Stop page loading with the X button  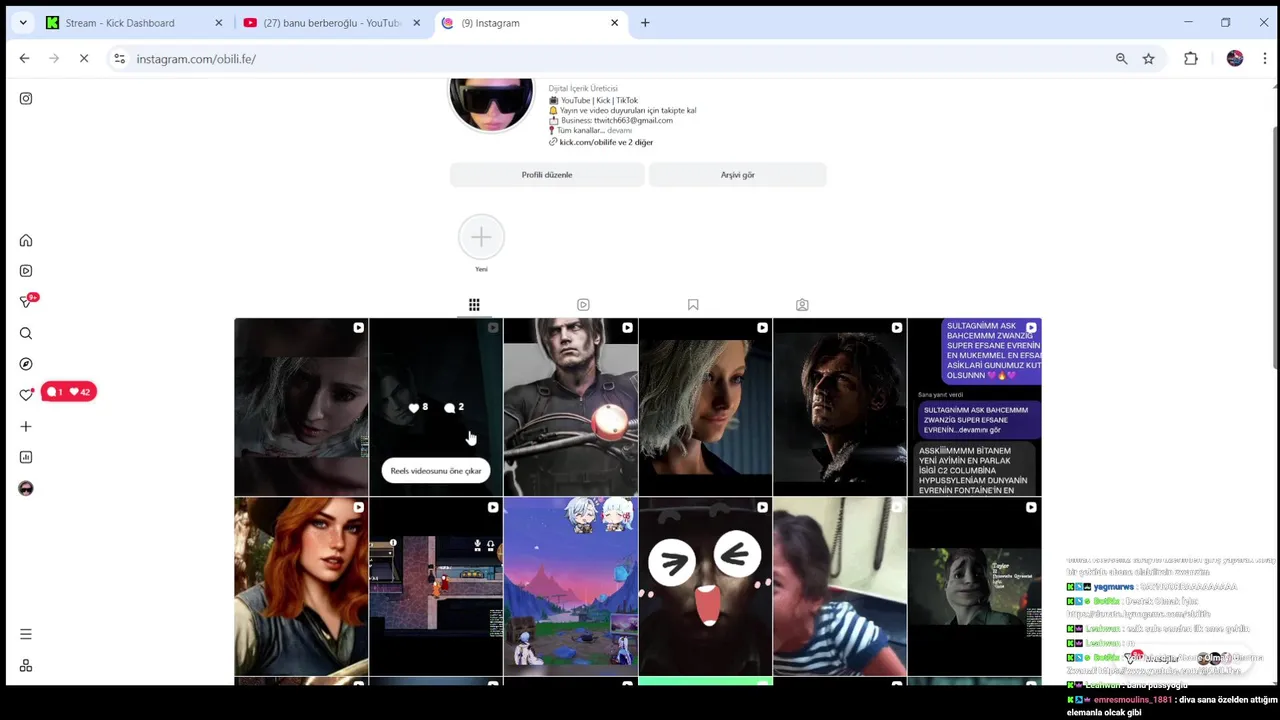pos(84,59)
